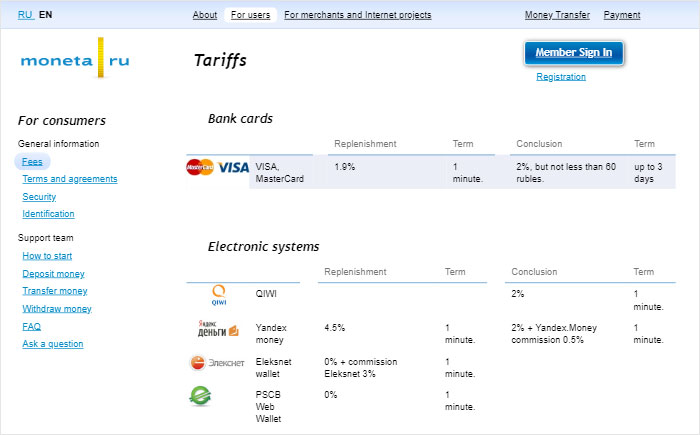Open the Payment page link
This screenshot has height=435, width=700.
click(622, 15)
